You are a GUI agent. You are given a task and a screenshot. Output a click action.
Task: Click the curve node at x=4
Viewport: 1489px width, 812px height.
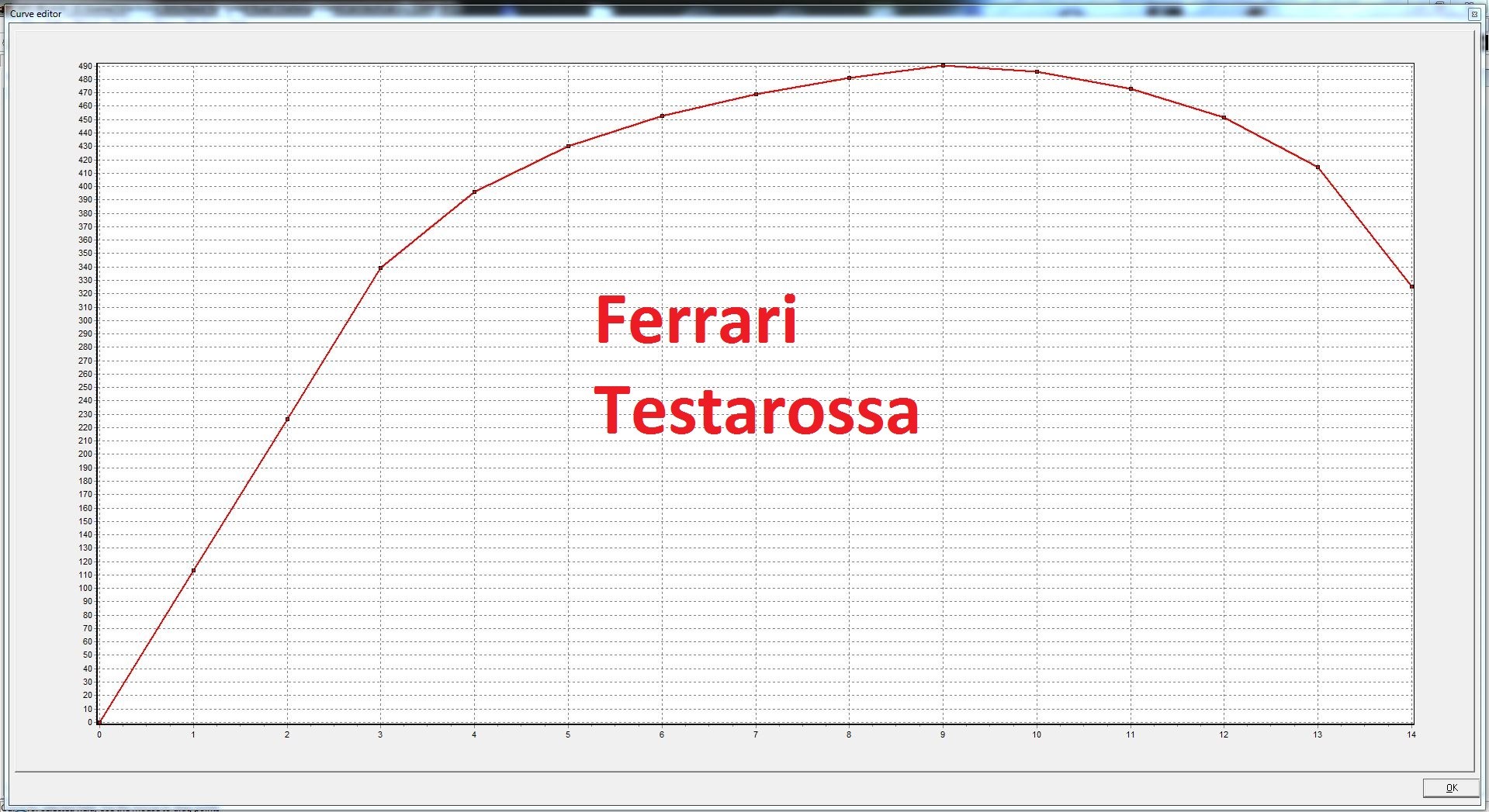474,192
